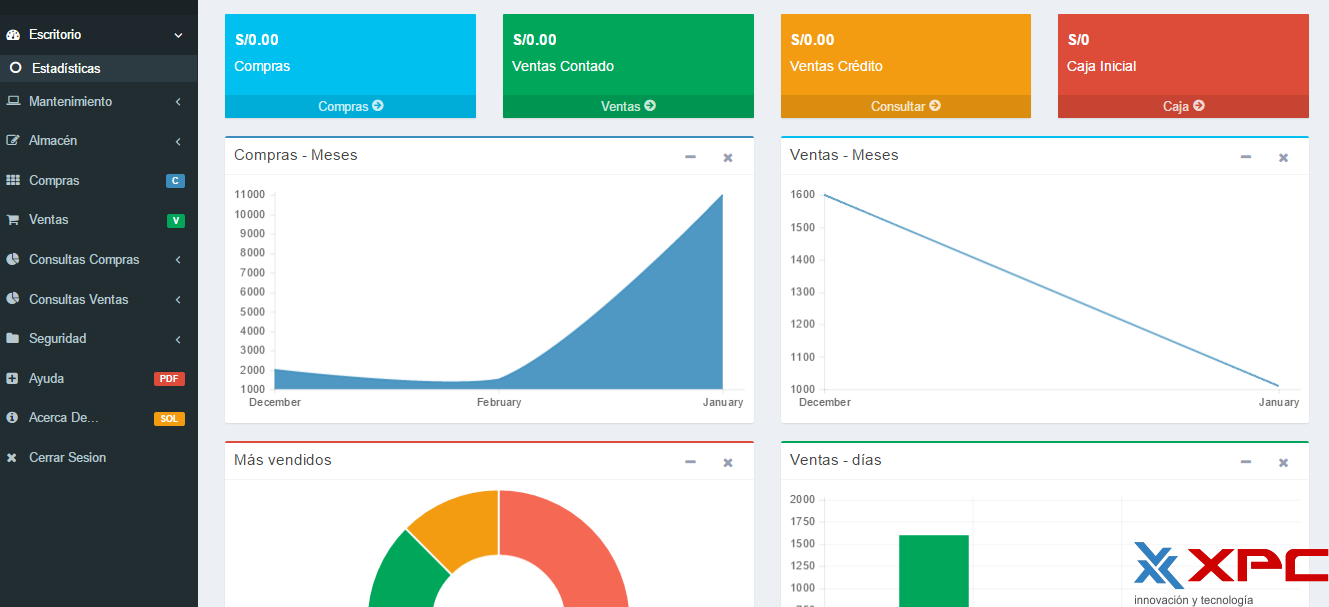Screen dimensions: 1329x607
Task: Click the S/0 amount on Caja Inicial card
Action: [x=1079, y=40]
